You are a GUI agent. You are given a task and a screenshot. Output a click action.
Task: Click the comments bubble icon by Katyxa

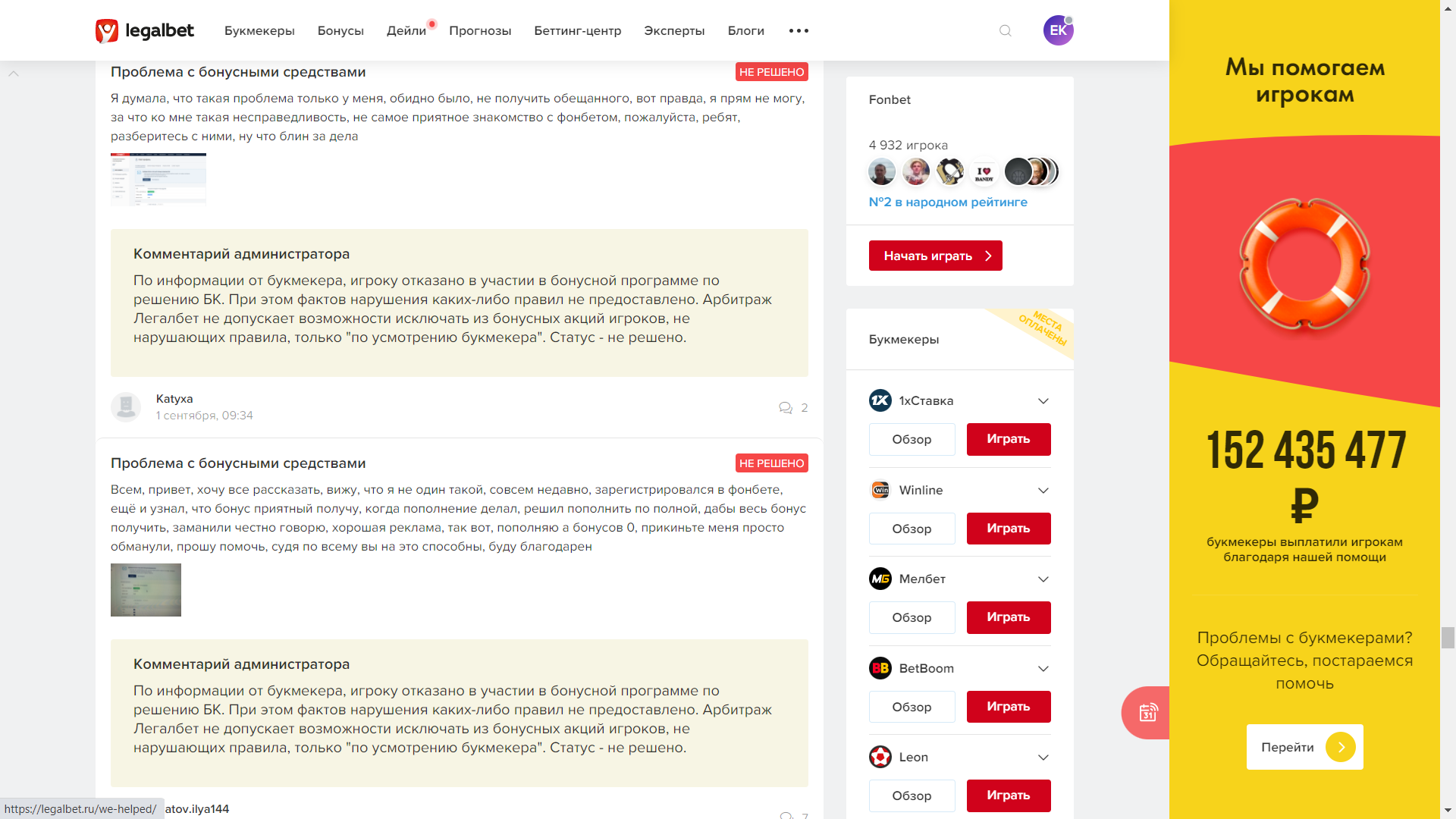pyautogui.click(x=786, y=408)
